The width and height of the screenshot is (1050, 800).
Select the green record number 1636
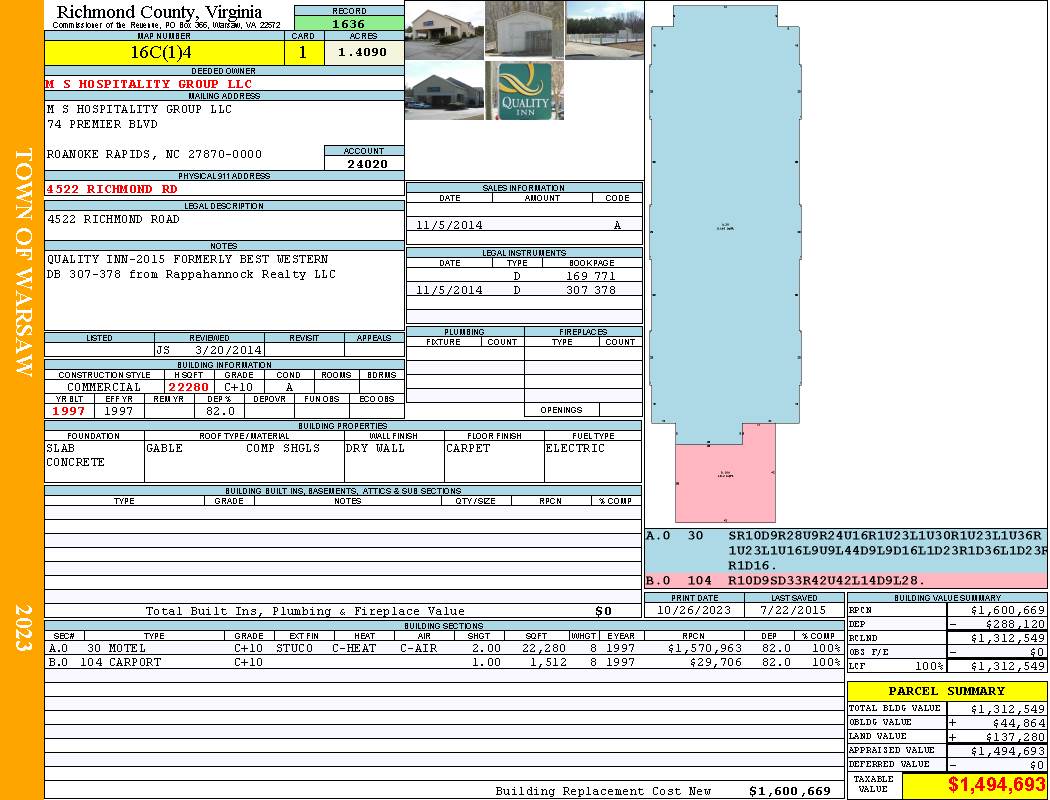[349, 24]
